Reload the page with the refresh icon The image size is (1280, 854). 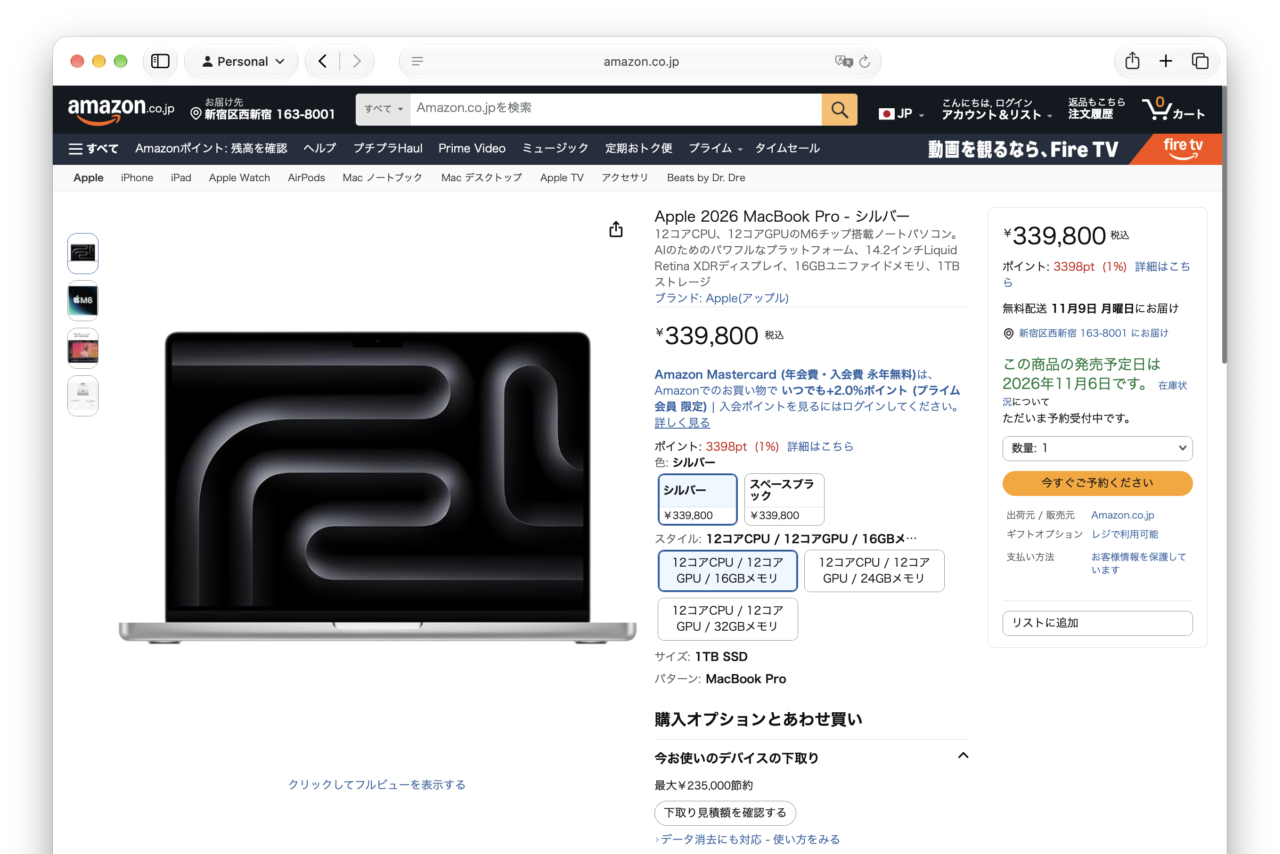[865, 62]
